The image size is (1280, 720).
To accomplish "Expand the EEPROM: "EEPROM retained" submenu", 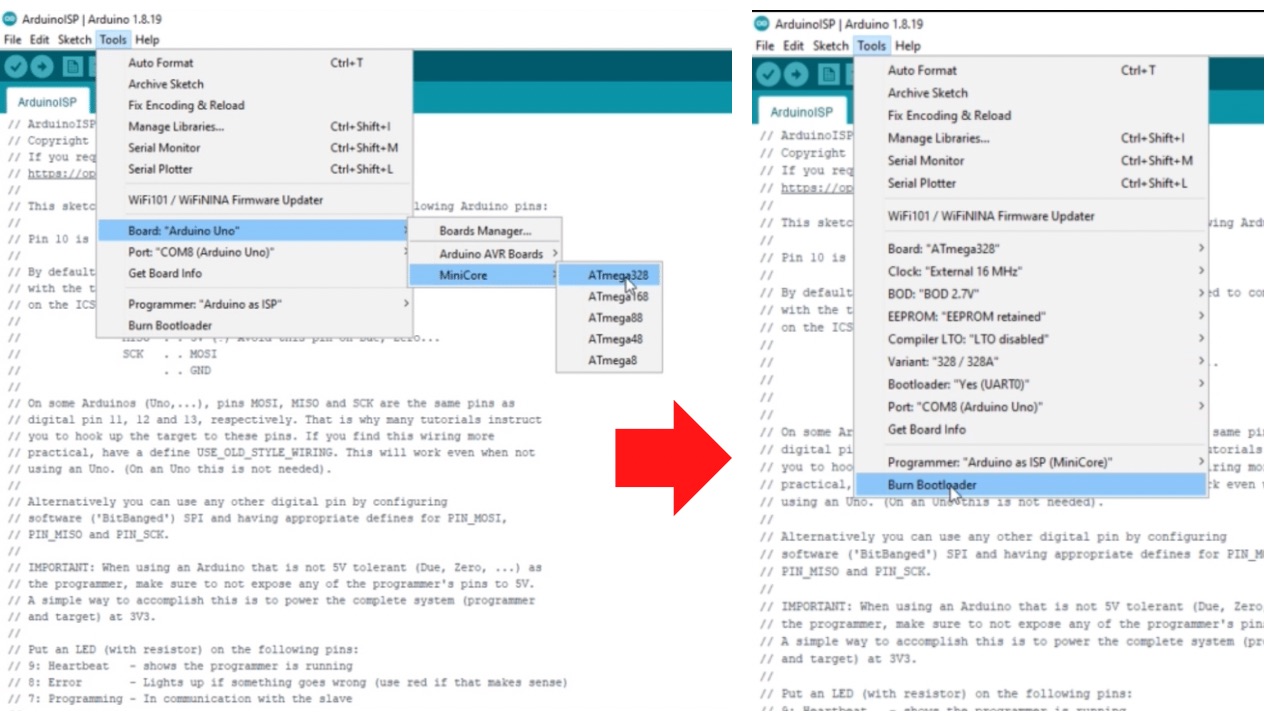I will 1031,316.
